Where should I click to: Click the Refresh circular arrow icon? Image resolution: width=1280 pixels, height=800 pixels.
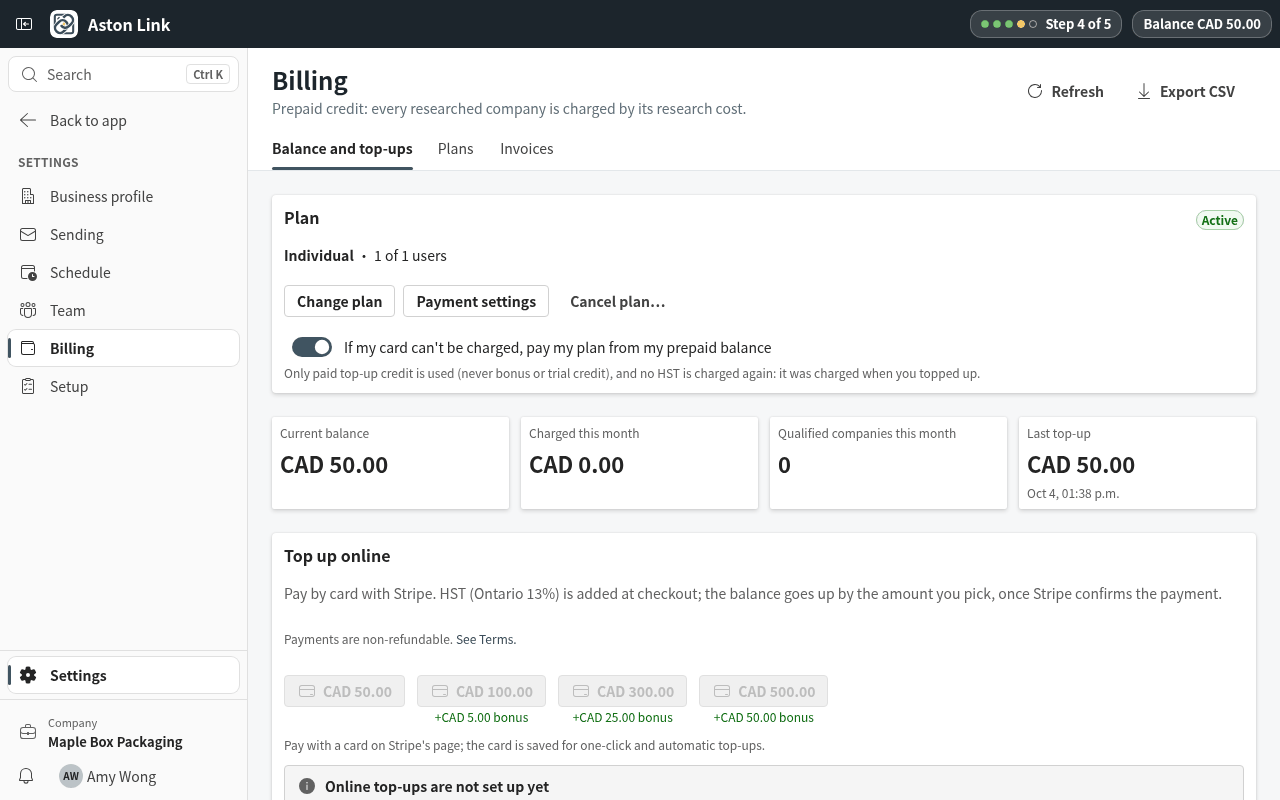pos(1035,91)
